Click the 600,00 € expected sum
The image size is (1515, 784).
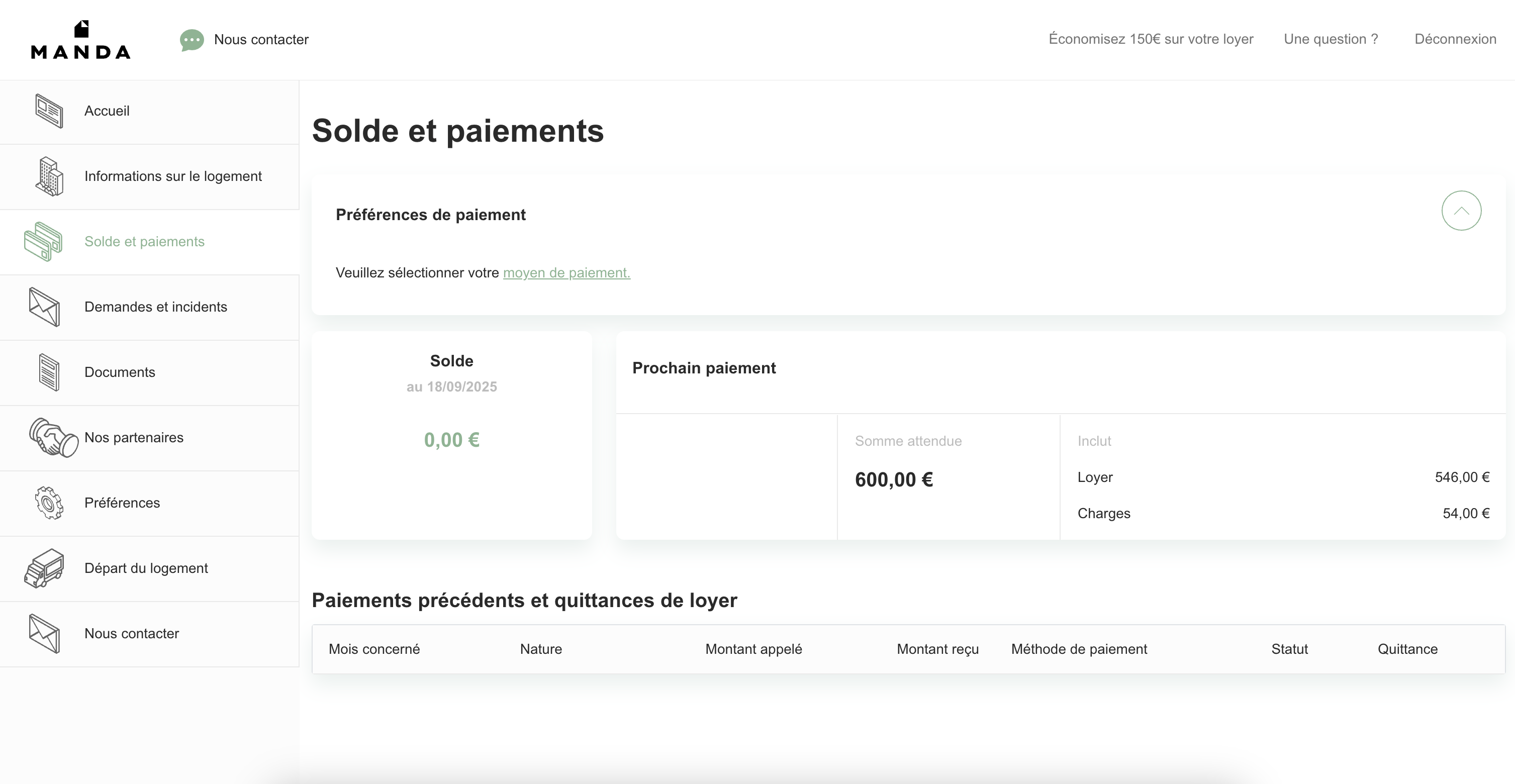coord(894,479)
